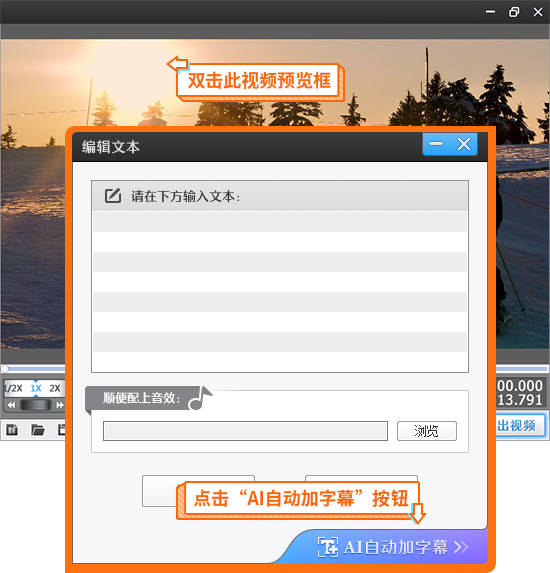Select the 1X playback speed
The image size is (550, 573).
[x=36, y=388]
